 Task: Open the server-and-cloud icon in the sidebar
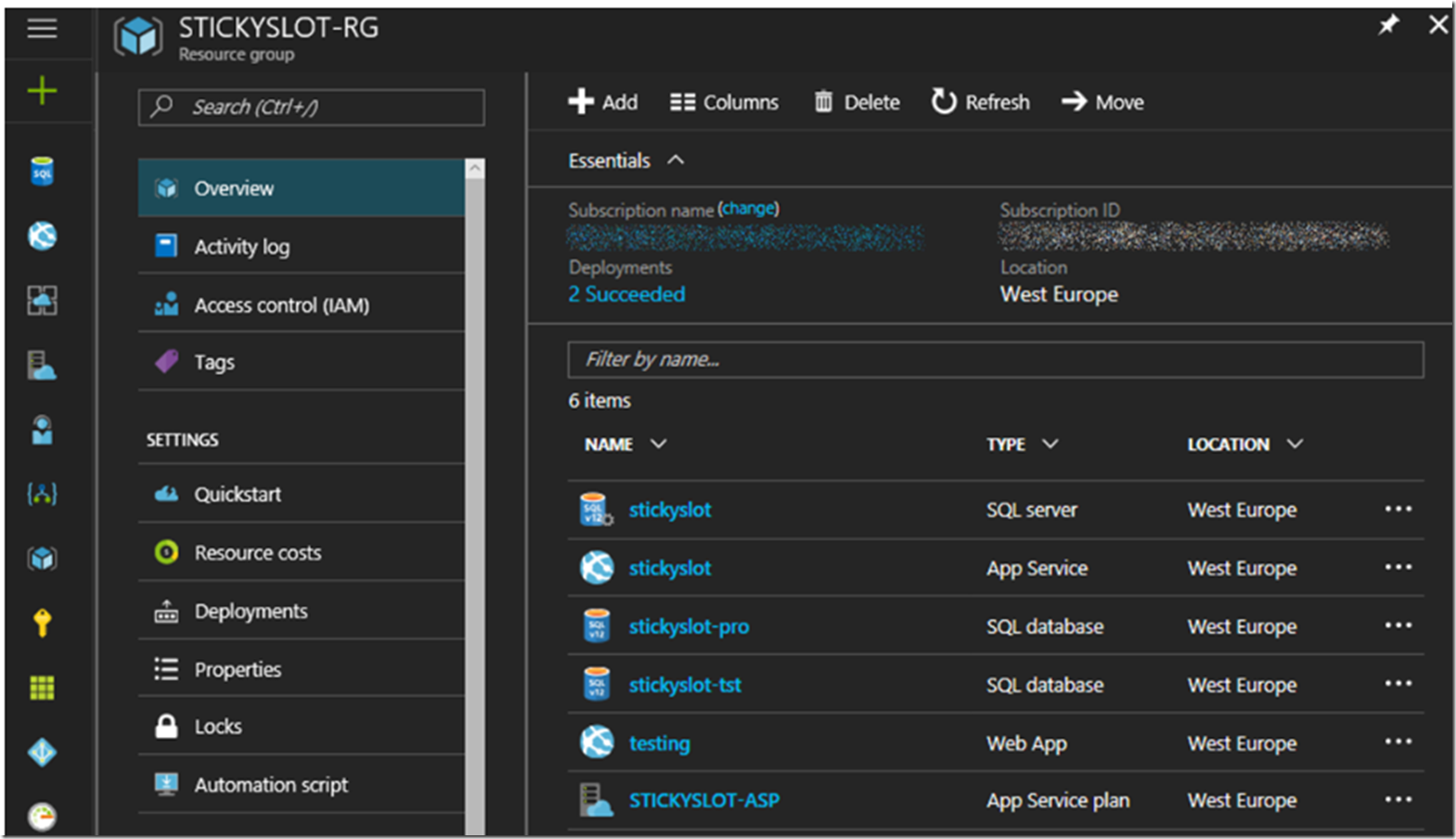point(42,365)
